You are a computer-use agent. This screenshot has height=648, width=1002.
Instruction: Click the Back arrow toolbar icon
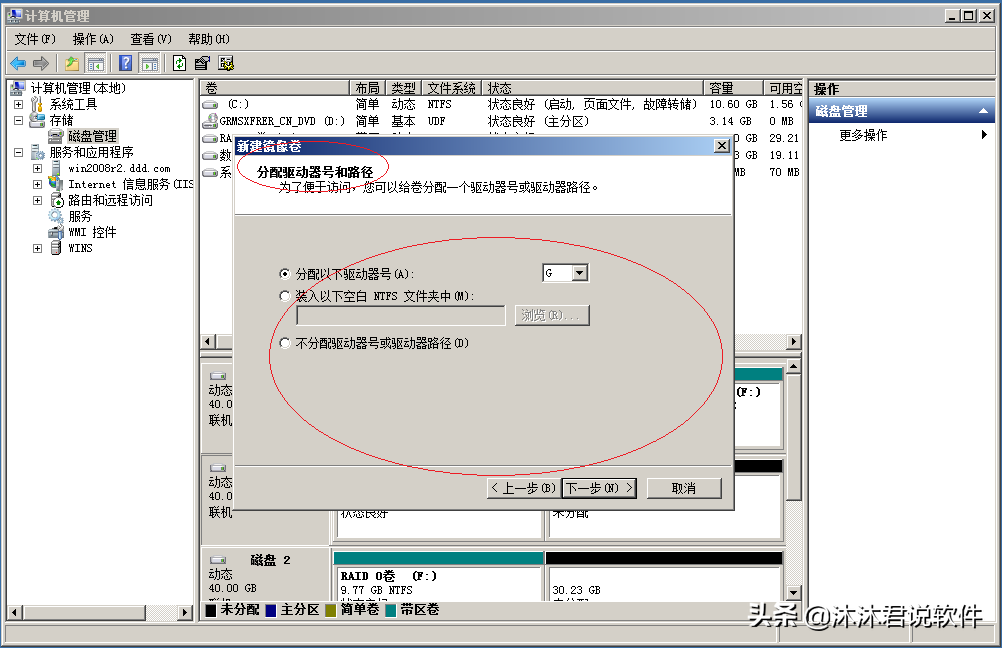click(x=18, y=63)
